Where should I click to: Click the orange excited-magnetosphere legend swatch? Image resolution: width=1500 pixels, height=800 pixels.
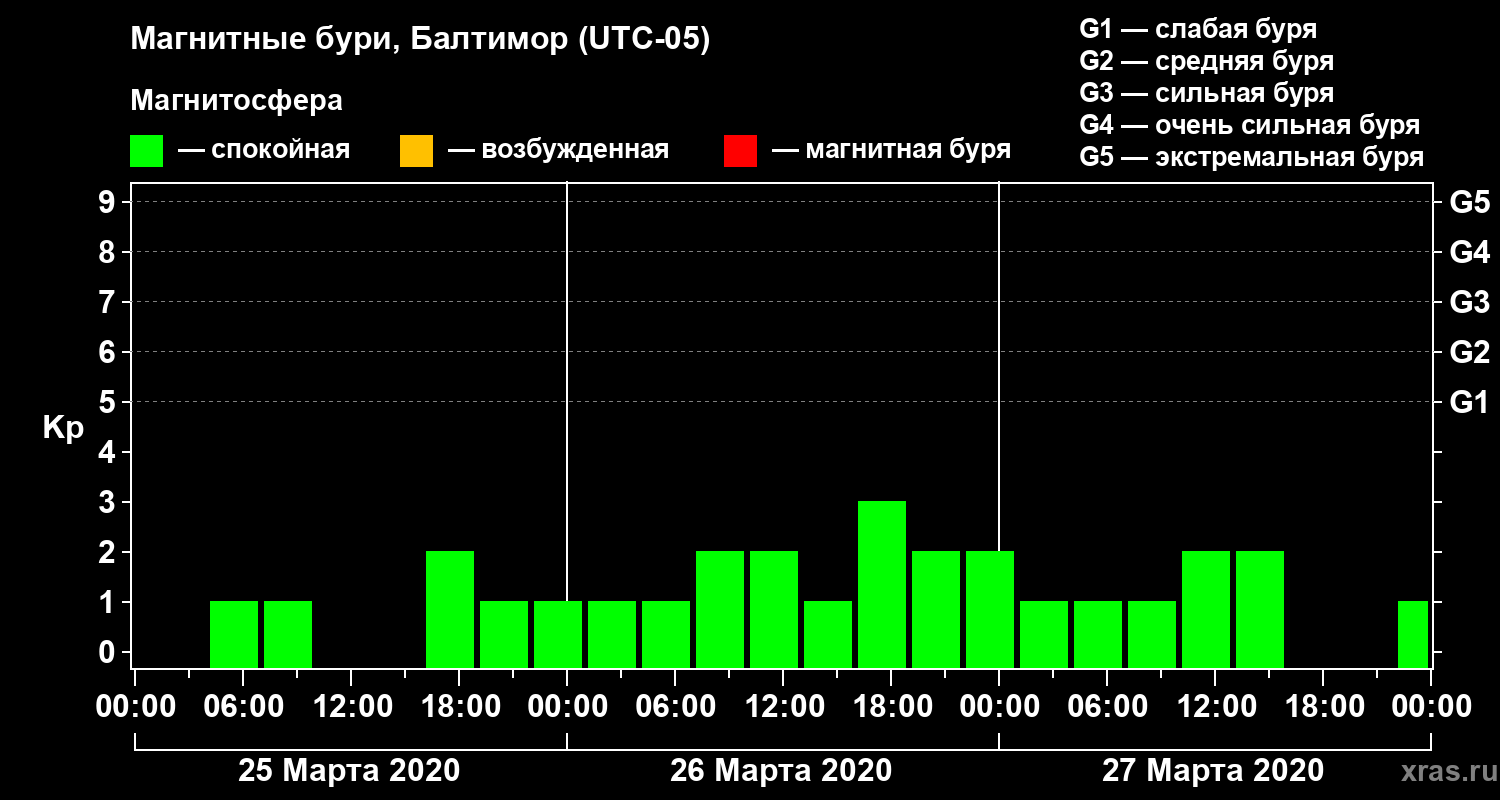(x=416, y=151)
